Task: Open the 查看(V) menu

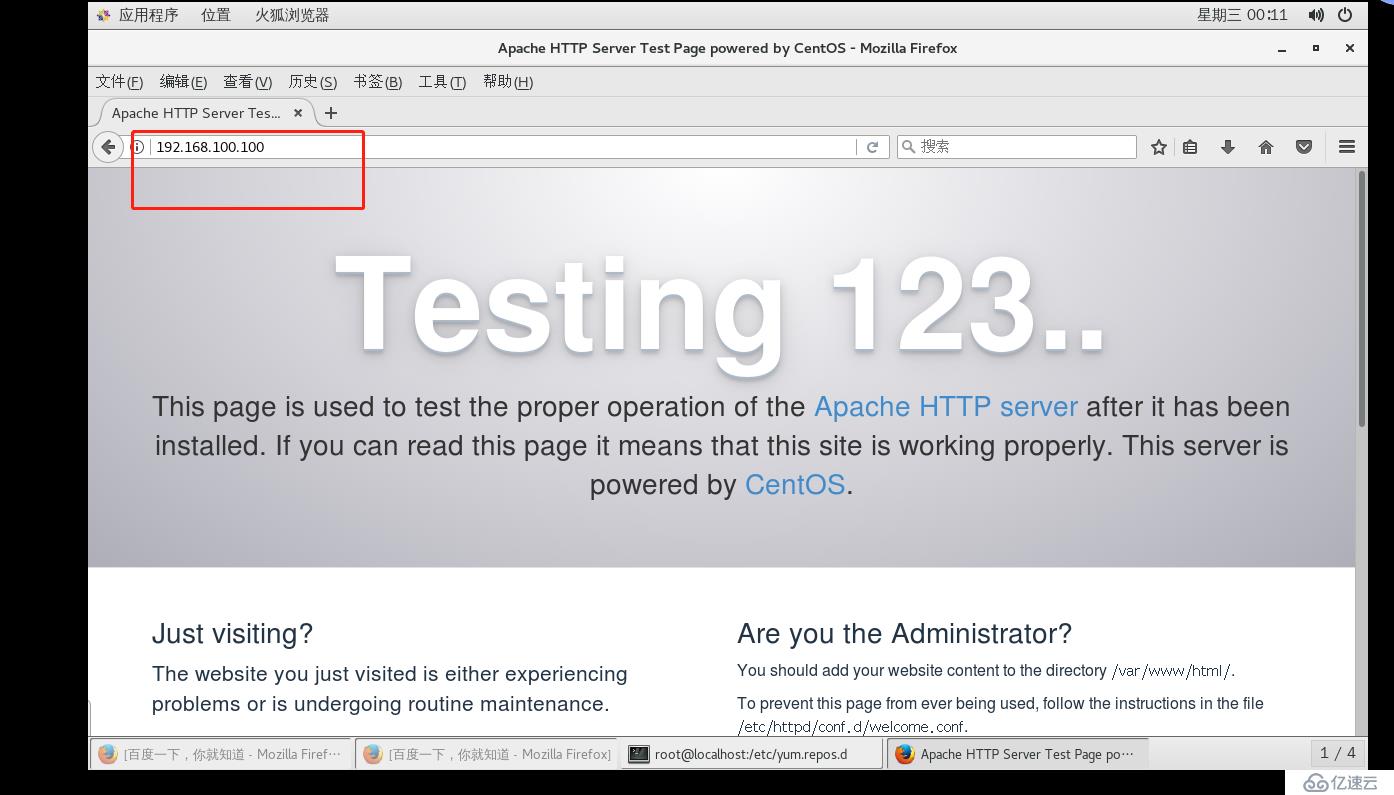Action: [247, 82]
